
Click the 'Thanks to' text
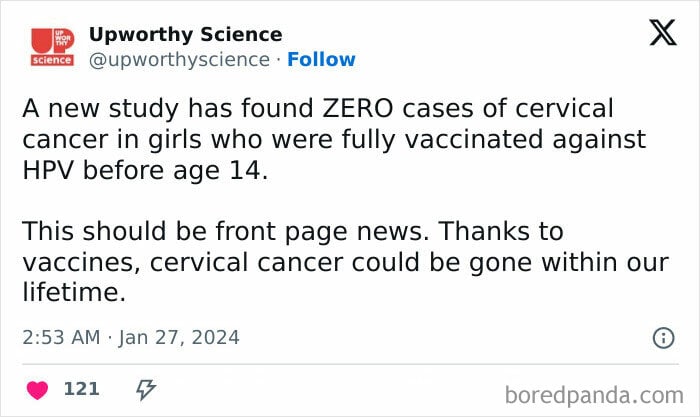500,231
